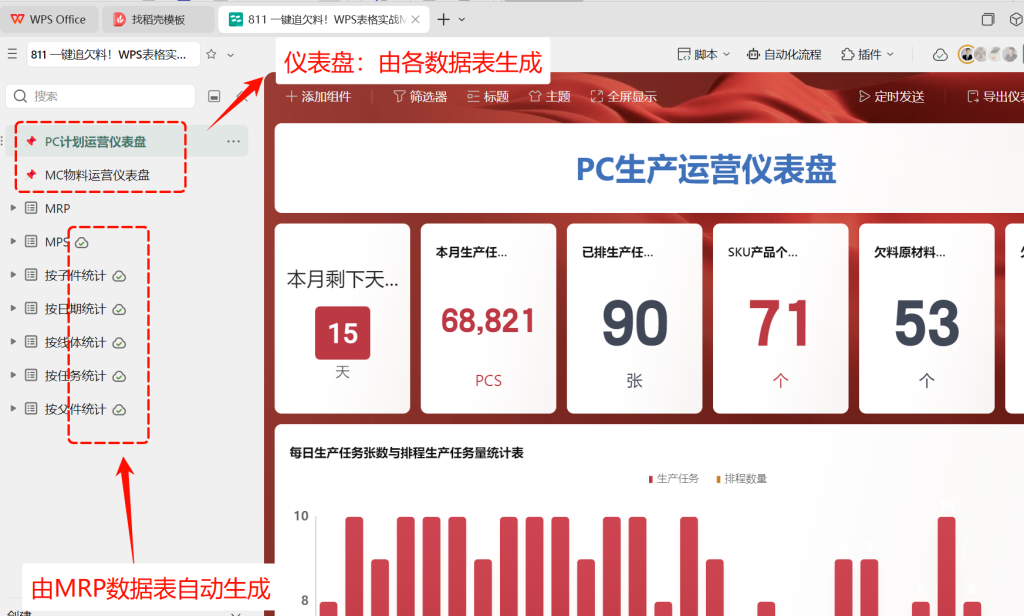This screenshot has height=616, width=1024.
Task: Click the search box in the sidebar
Action: click(x=101, y=96)
